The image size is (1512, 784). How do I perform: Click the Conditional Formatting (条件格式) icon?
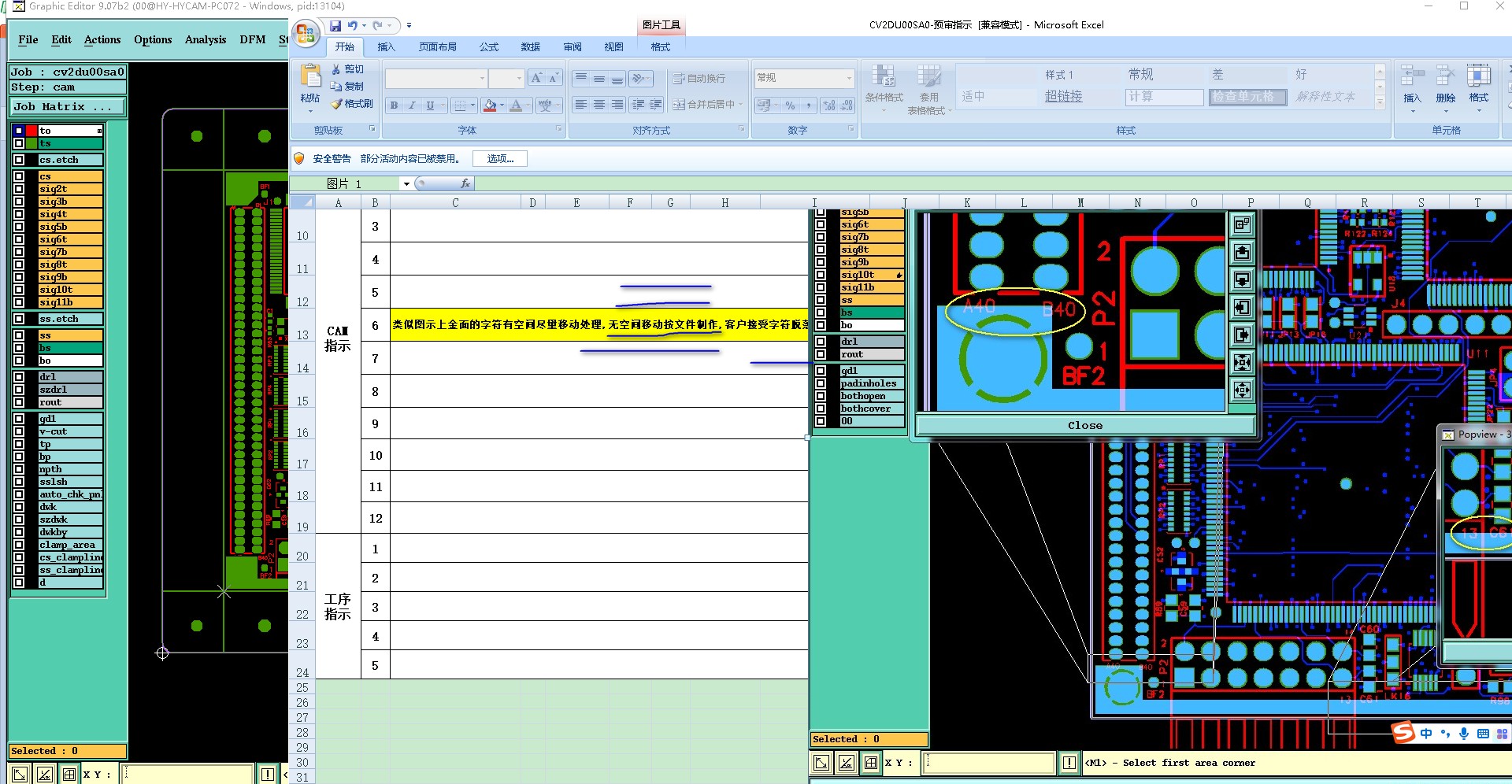point(884,77)
